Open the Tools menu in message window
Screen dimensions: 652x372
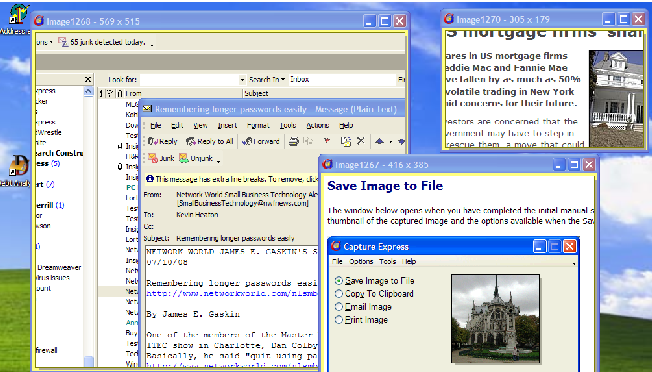(x=288, y=125)
